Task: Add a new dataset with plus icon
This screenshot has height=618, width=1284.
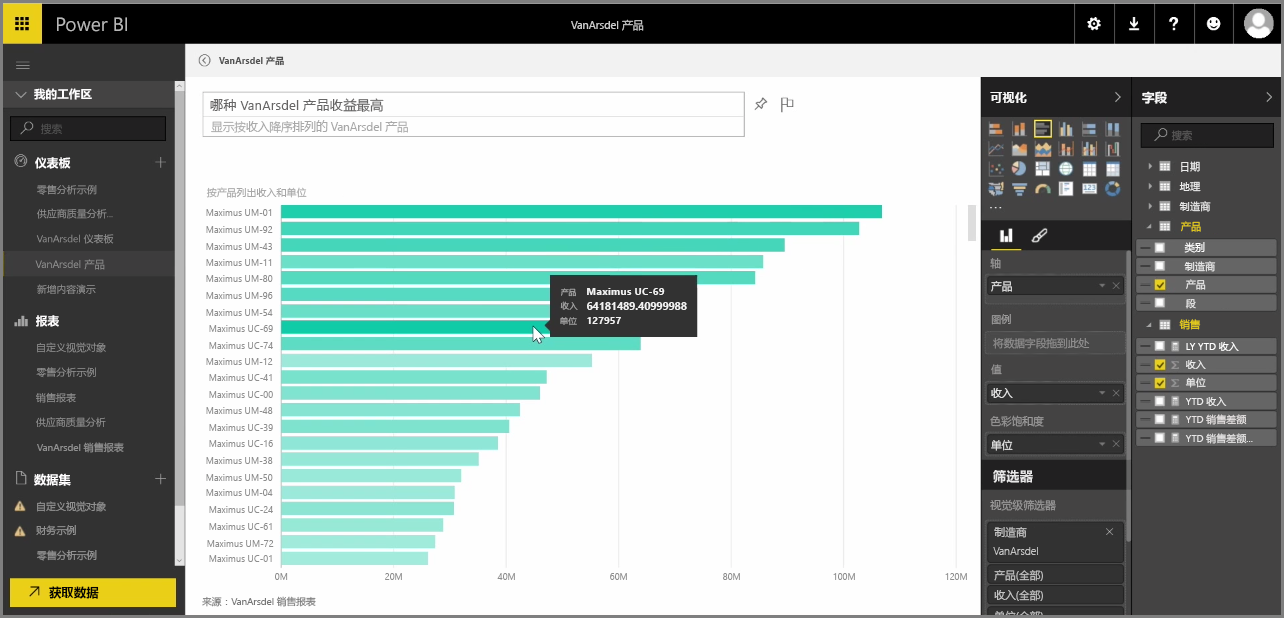Action: click(x=160, y=480)
